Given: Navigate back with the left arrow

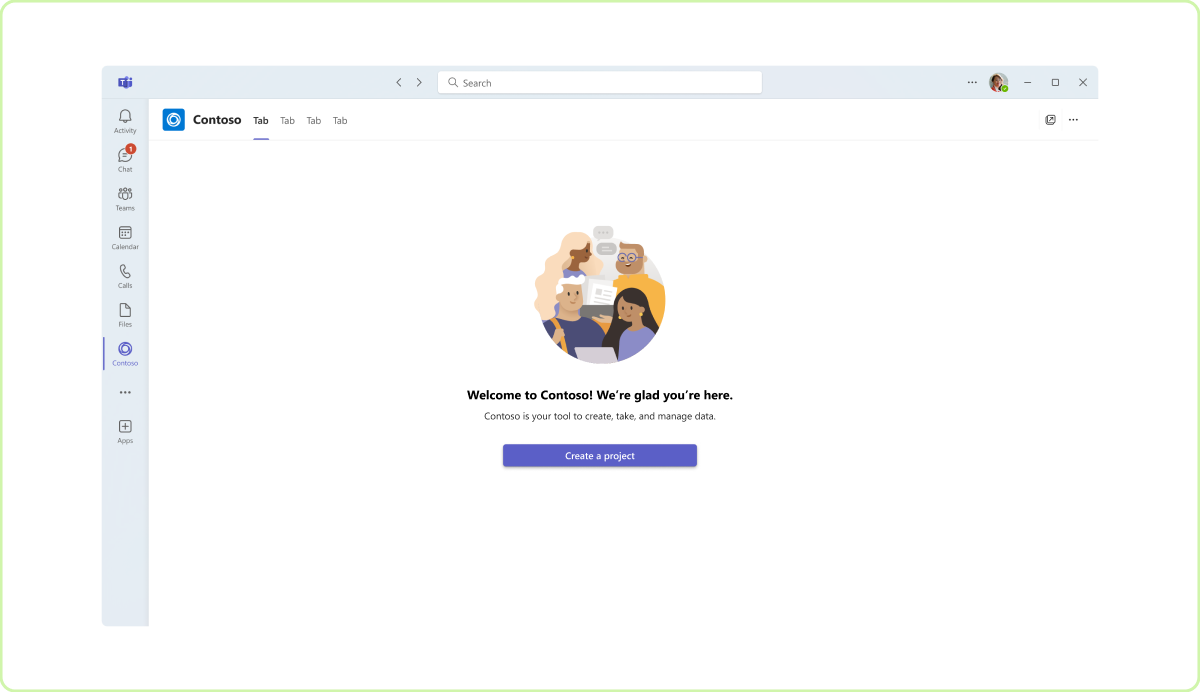Looking at the screenshot, I should [399, 82].
